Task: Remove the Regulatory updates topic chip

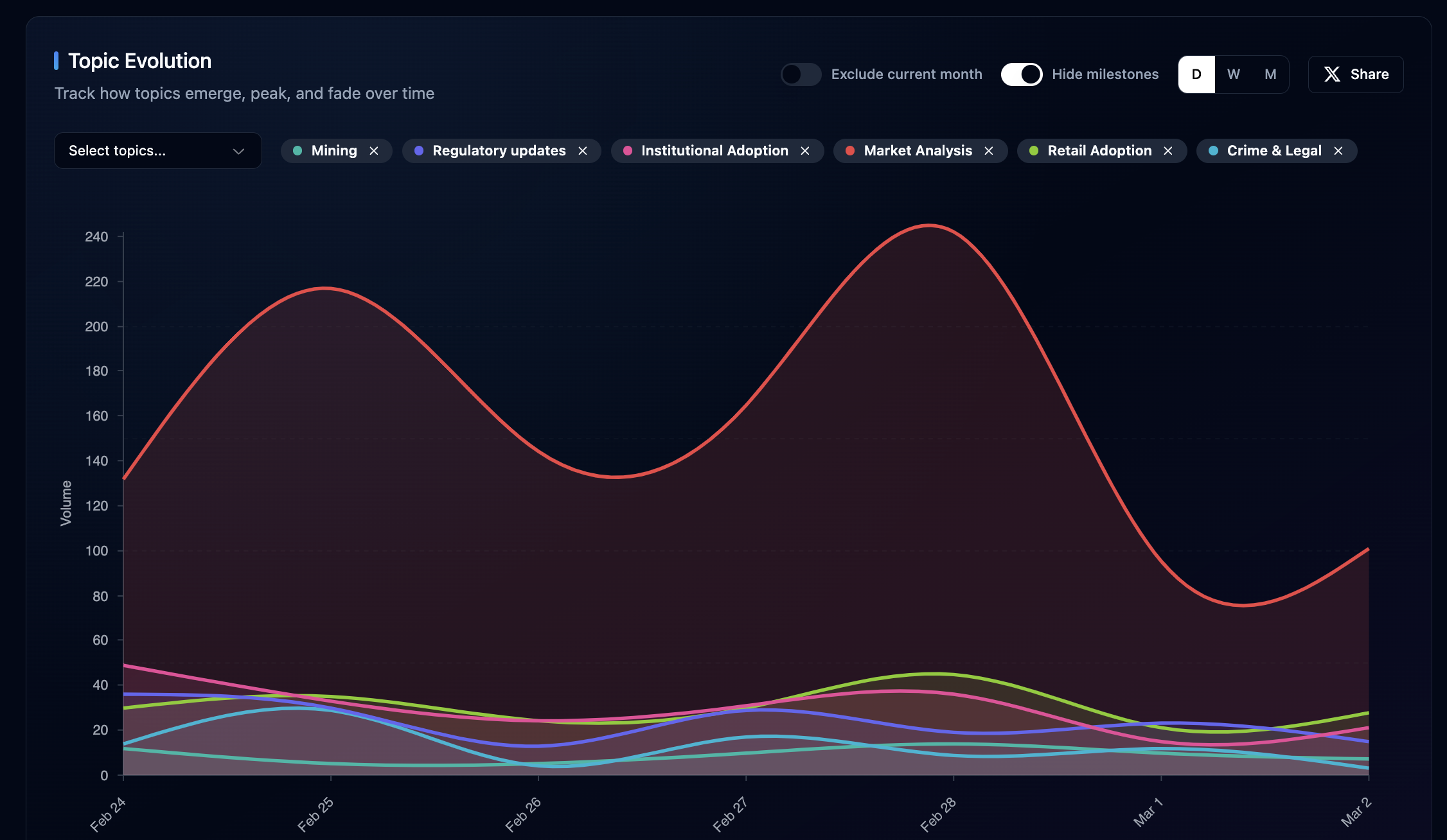Action: 583,151
